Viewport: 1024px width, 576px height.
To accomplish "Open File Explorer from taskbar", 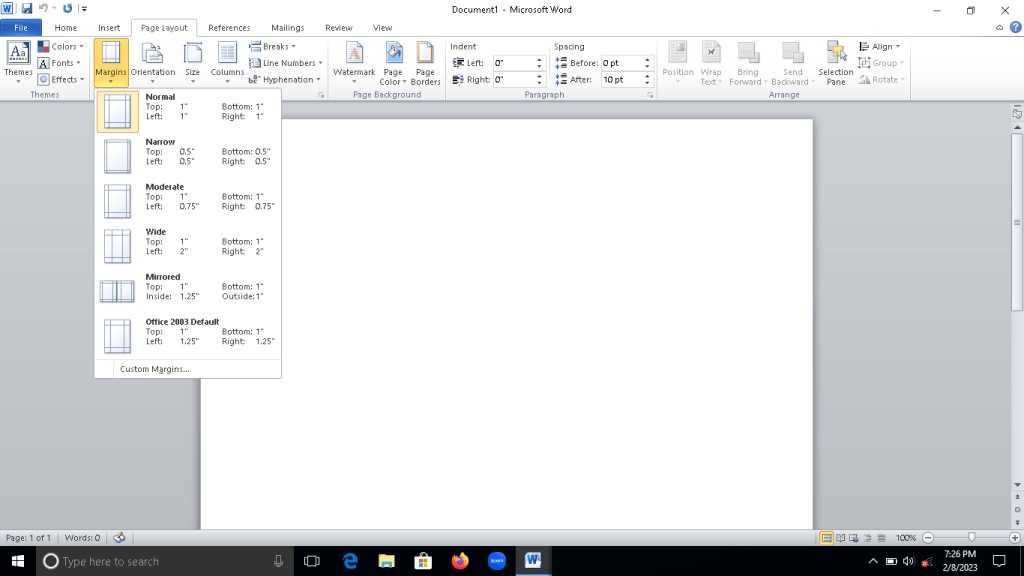I will 387,561.
